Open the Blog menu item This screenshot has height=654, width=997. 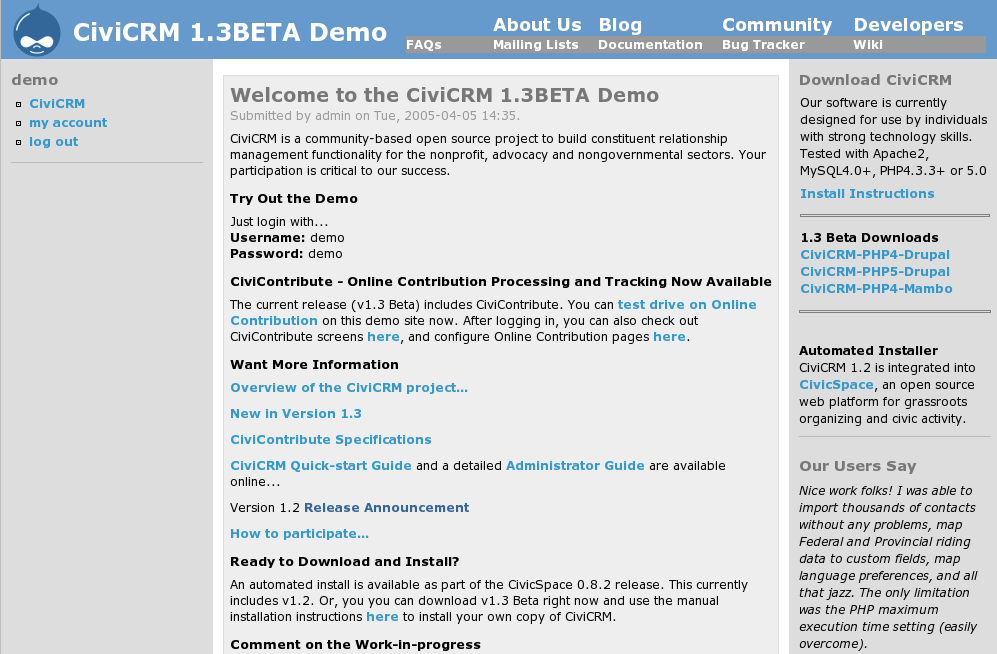click(620, 25)
